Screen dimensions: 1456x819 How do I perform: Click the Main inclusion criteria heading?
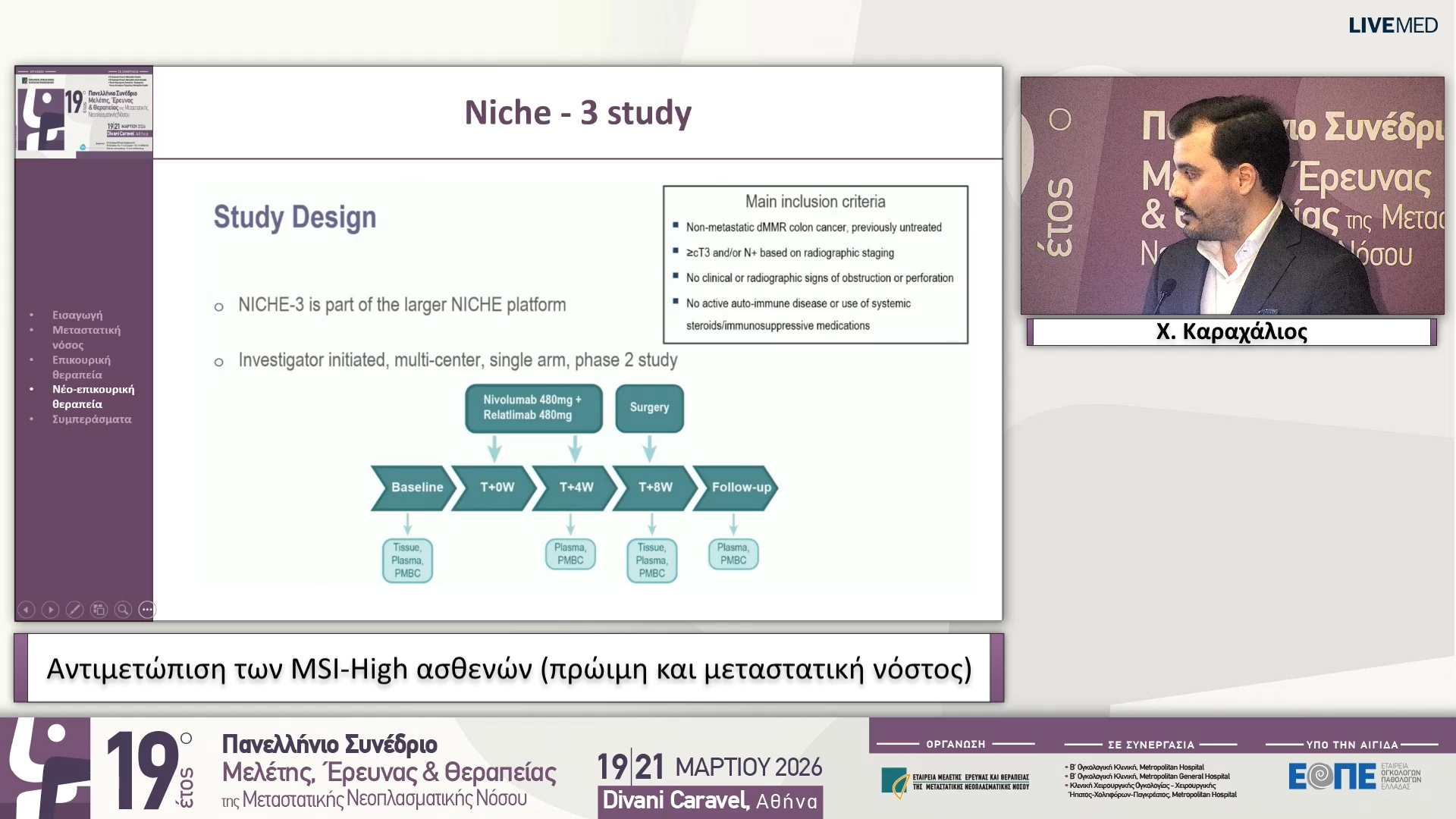tap(815, 202)
